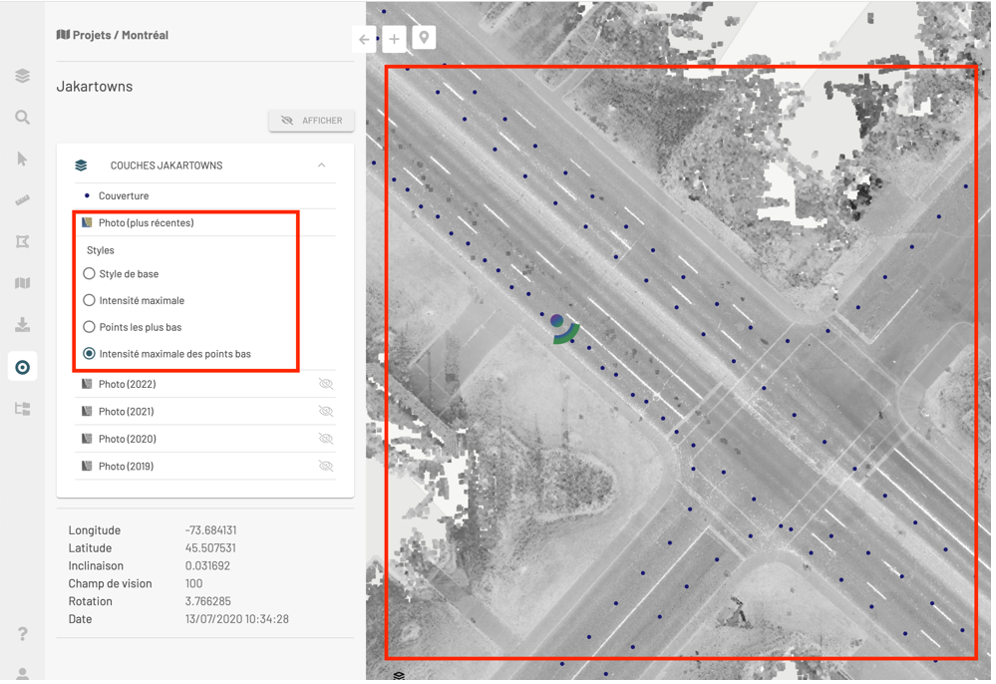The image size is (996, 684).
Task: Click the download icon in left sidebar
Action: click(22, 324)
